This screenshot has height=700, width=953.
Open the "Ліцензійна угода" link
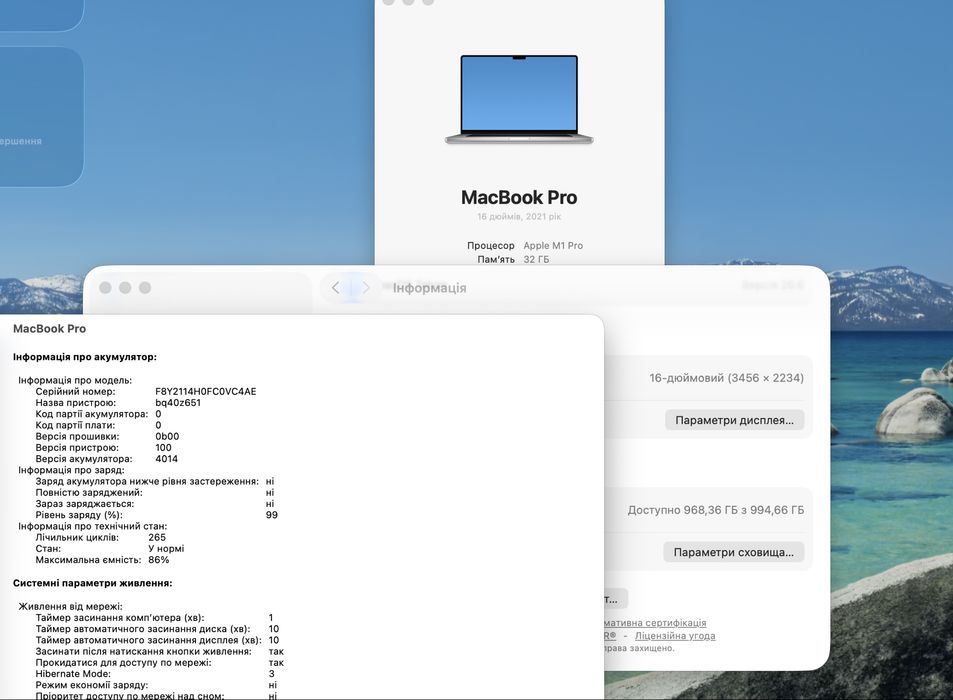675,636
